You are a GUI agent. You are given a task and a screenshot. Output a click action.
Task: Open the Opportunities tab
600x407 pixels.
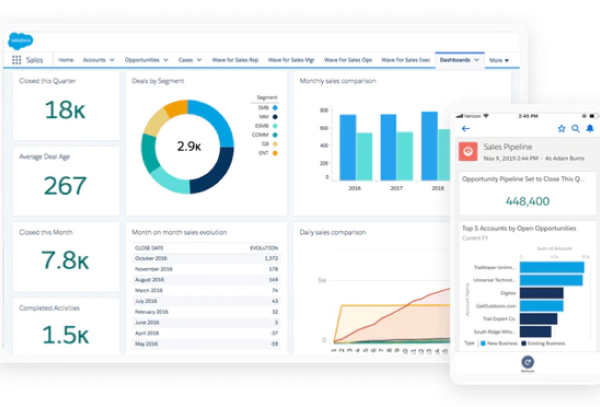click(x=142, y=60)
